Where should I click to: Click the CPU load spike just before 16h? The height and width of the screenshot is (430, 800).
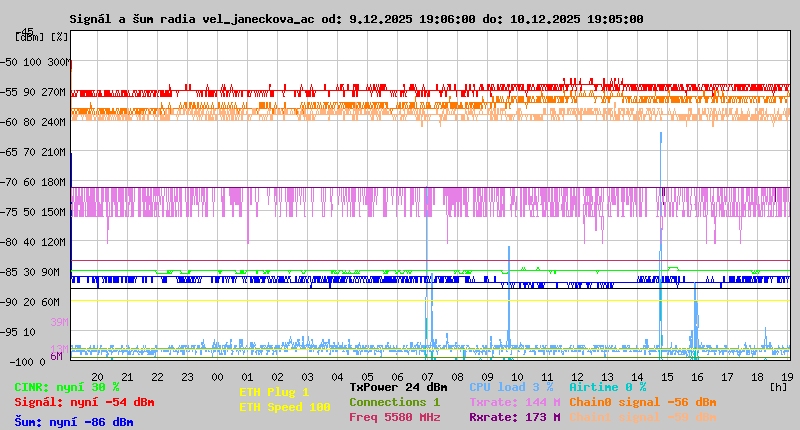(696, 319)
